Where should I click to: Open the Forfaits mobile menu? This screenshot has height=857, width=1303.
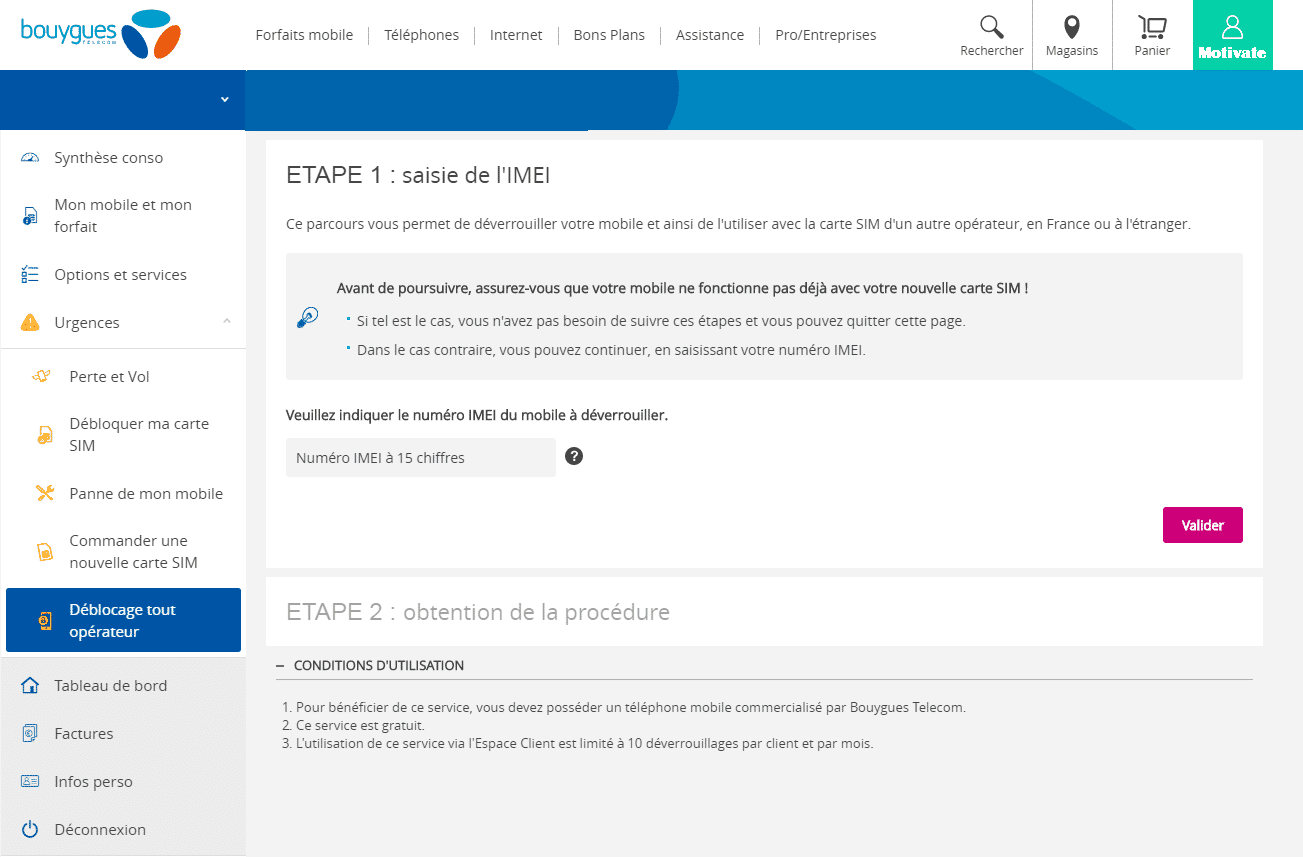tap(305, 35)
